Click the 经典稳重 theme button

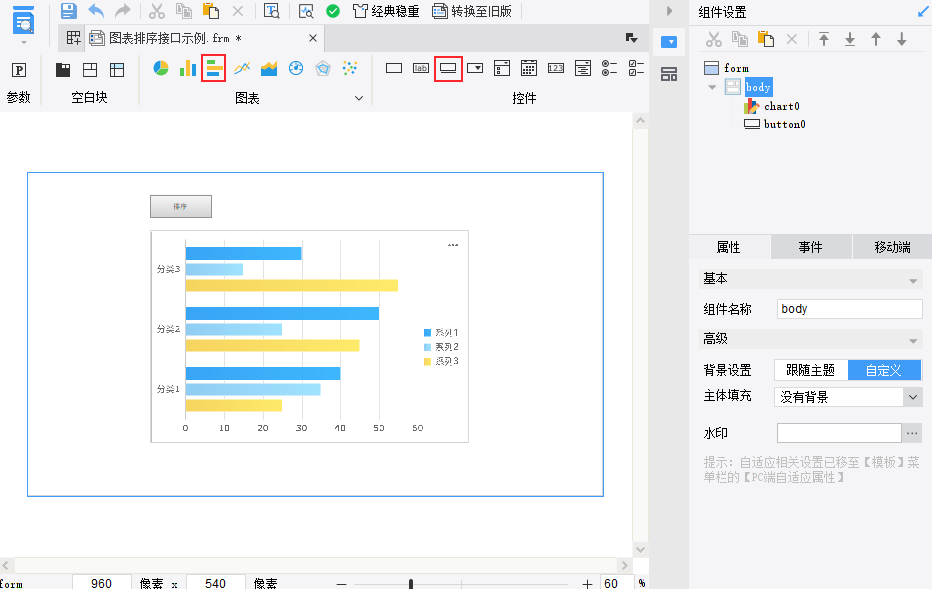pyautogui.click(x=386, y=11)
